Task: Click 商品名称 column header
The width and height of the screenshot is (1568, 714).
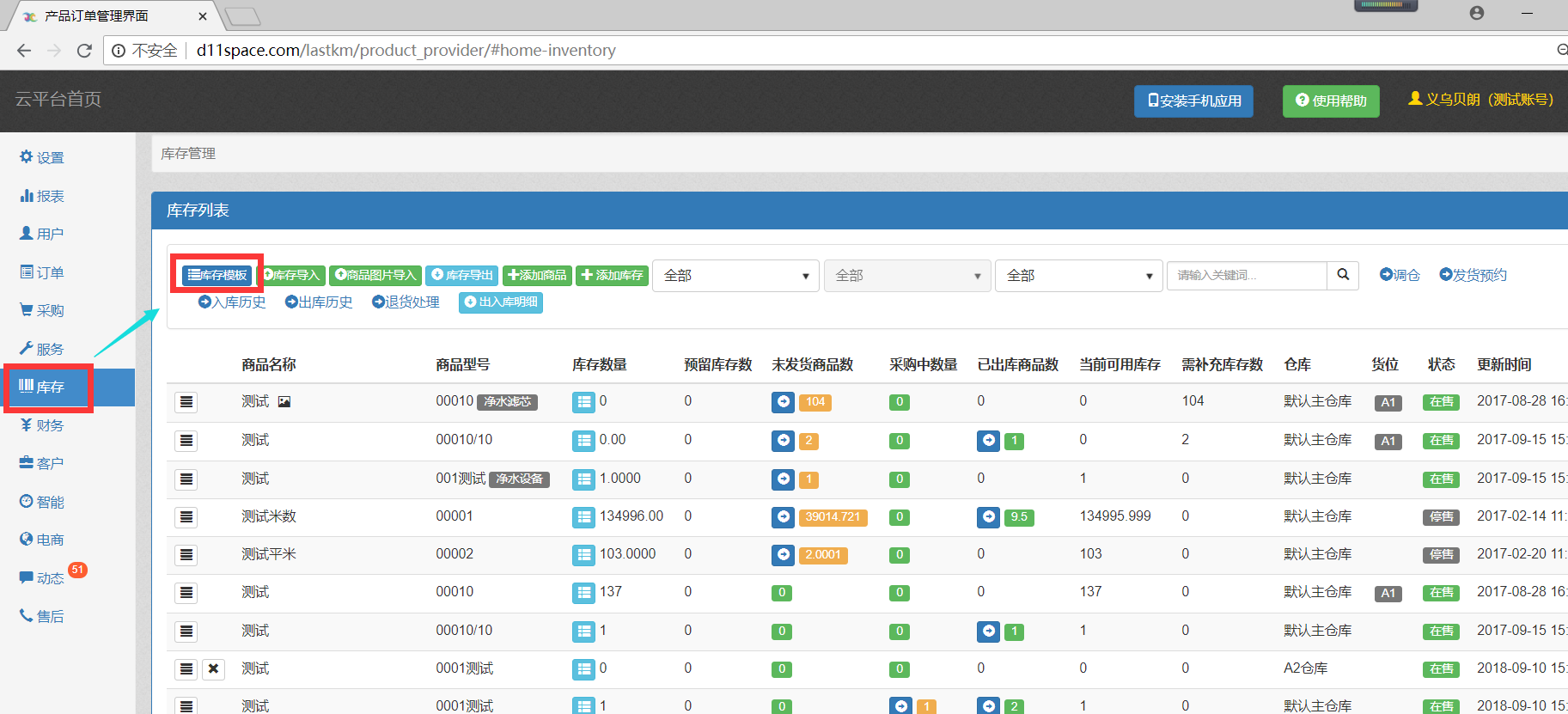Action: click(269, 364)
